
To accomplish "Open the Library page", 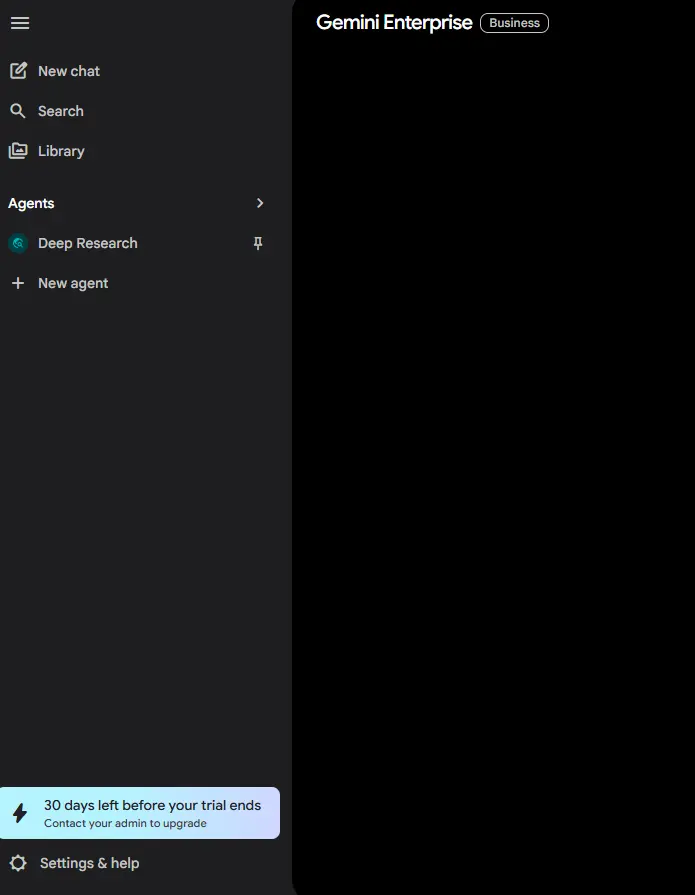I will pyautogui.click(x=61, y=151).
